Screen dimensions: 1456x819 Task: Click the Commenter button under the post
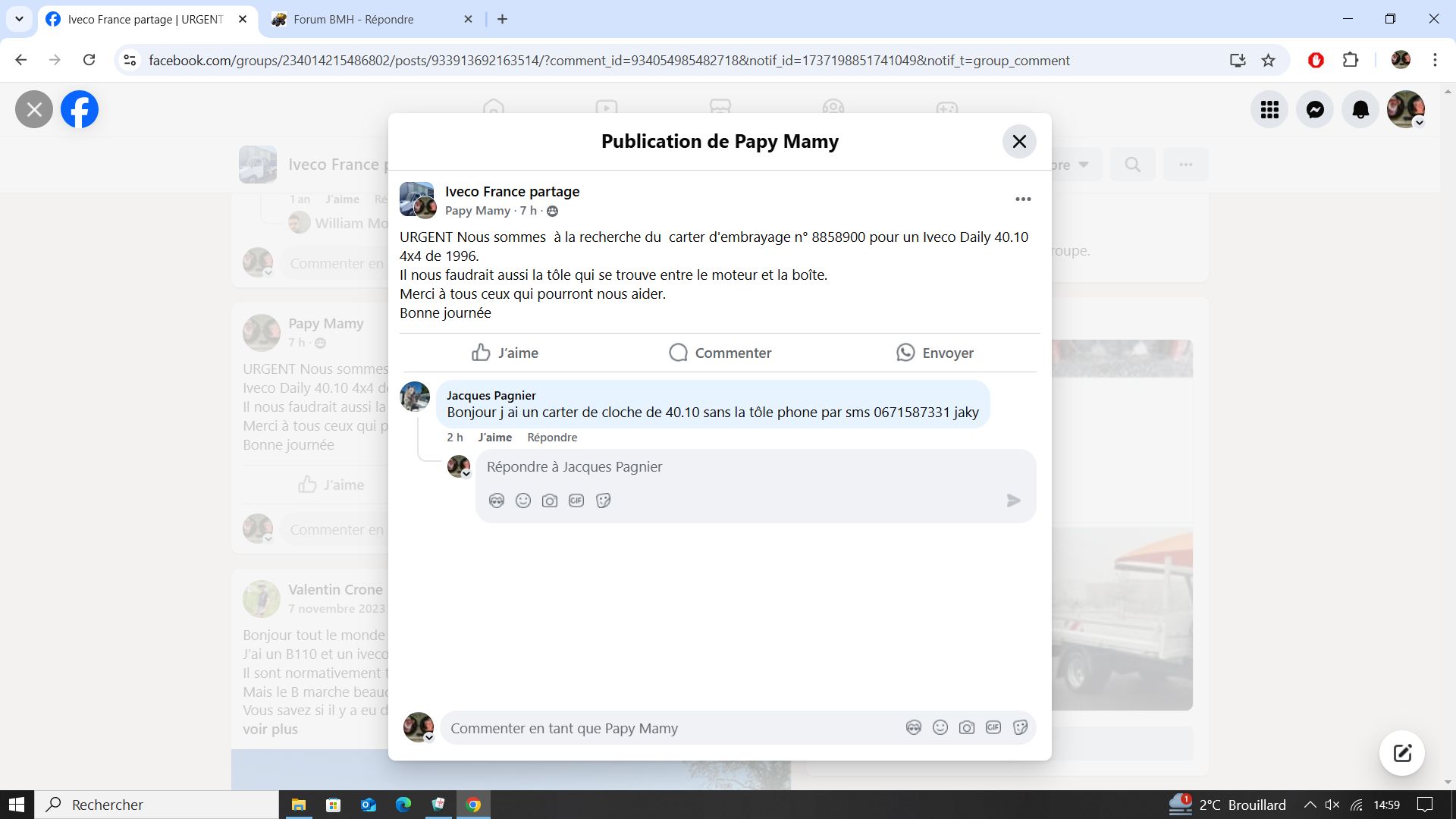tap(720, 353)
